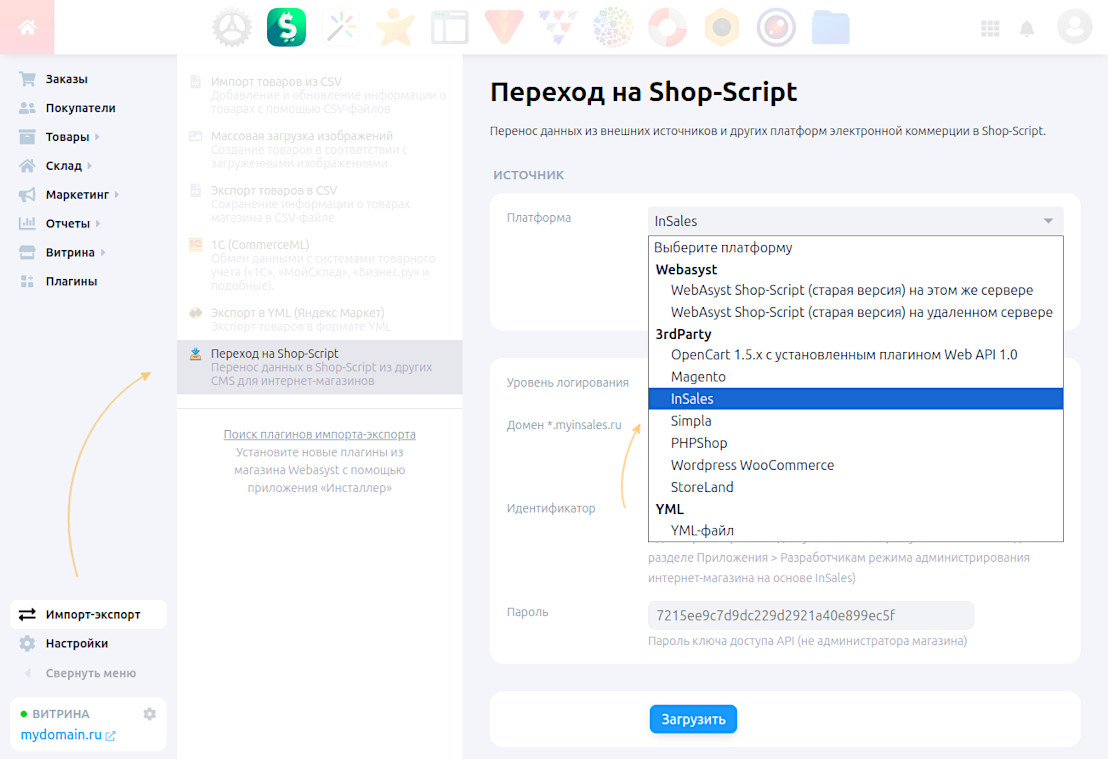Click the storefront settings gear icon

pos(149,714)
